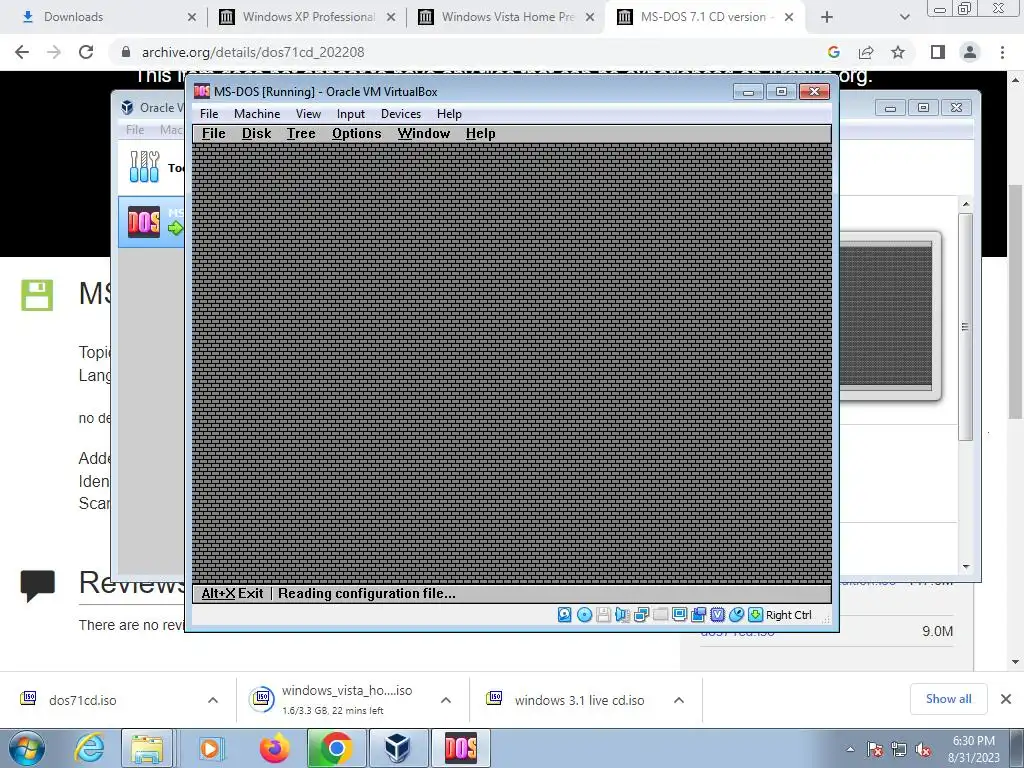The height and width of the screenshot is (768, 1024).
Task: Toggle Chrome side panel
Action: (x=938, y=52)
